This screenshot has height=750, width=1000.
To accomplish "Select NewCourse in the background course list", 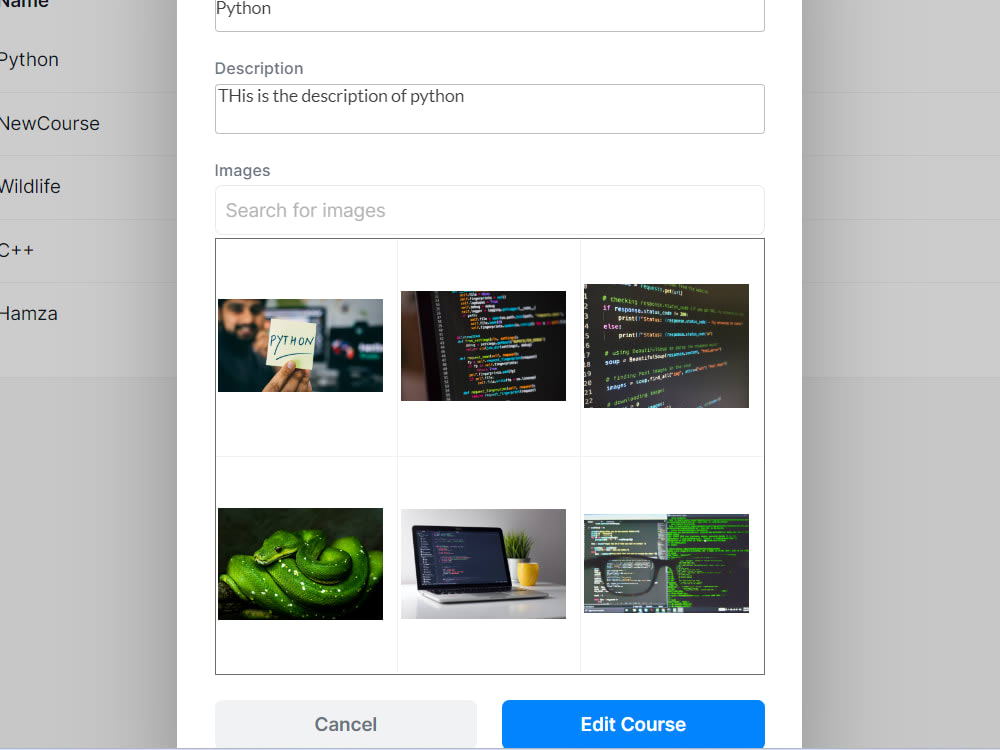I will 50,123.
